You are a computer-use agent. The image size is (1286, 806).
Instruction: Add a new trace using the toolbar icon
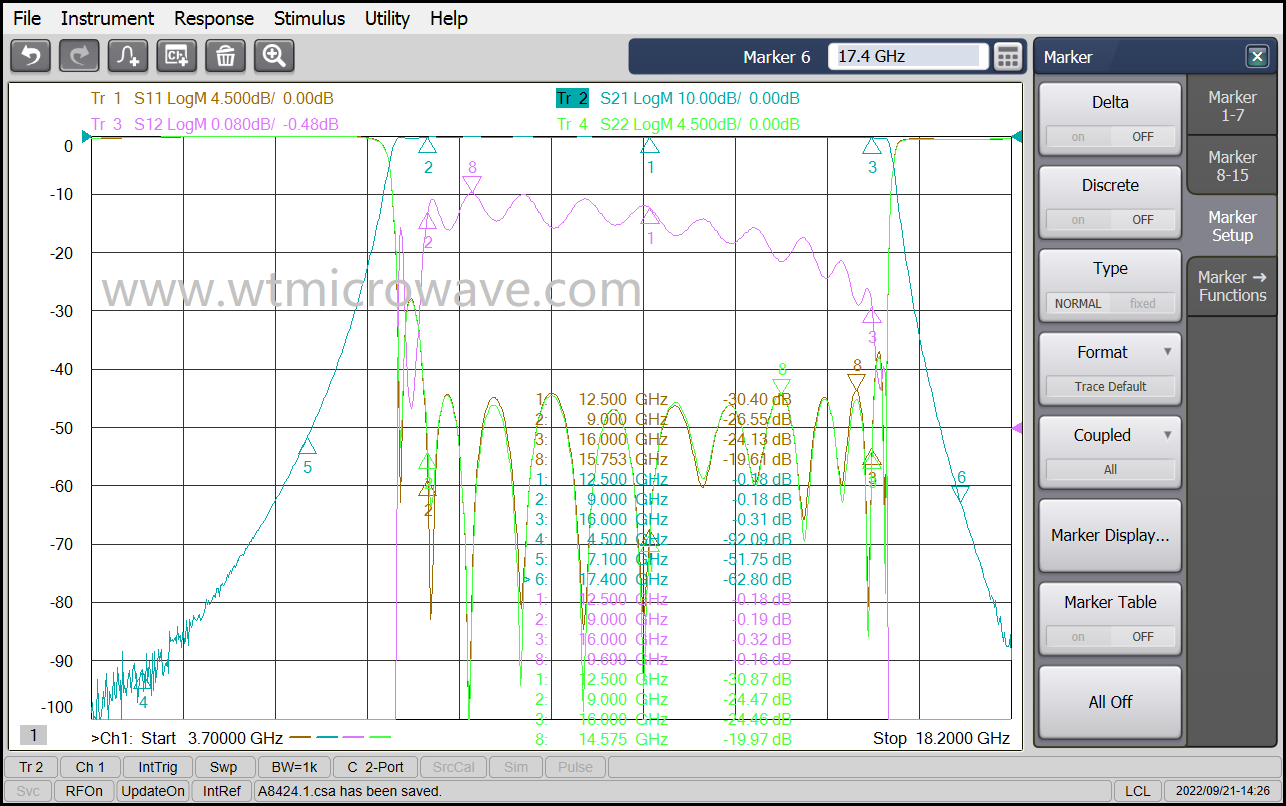click(127, 56)
